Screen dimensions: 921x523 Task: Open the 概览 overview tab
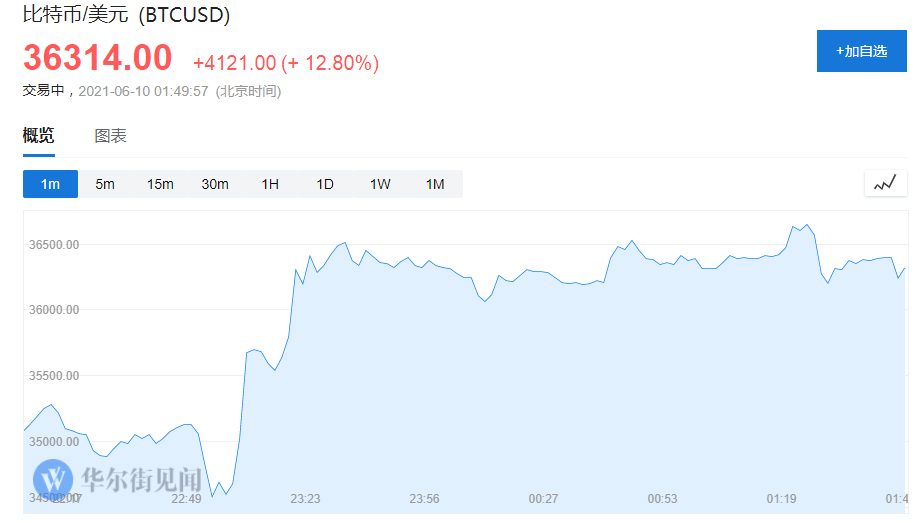[x=38, y=136]
